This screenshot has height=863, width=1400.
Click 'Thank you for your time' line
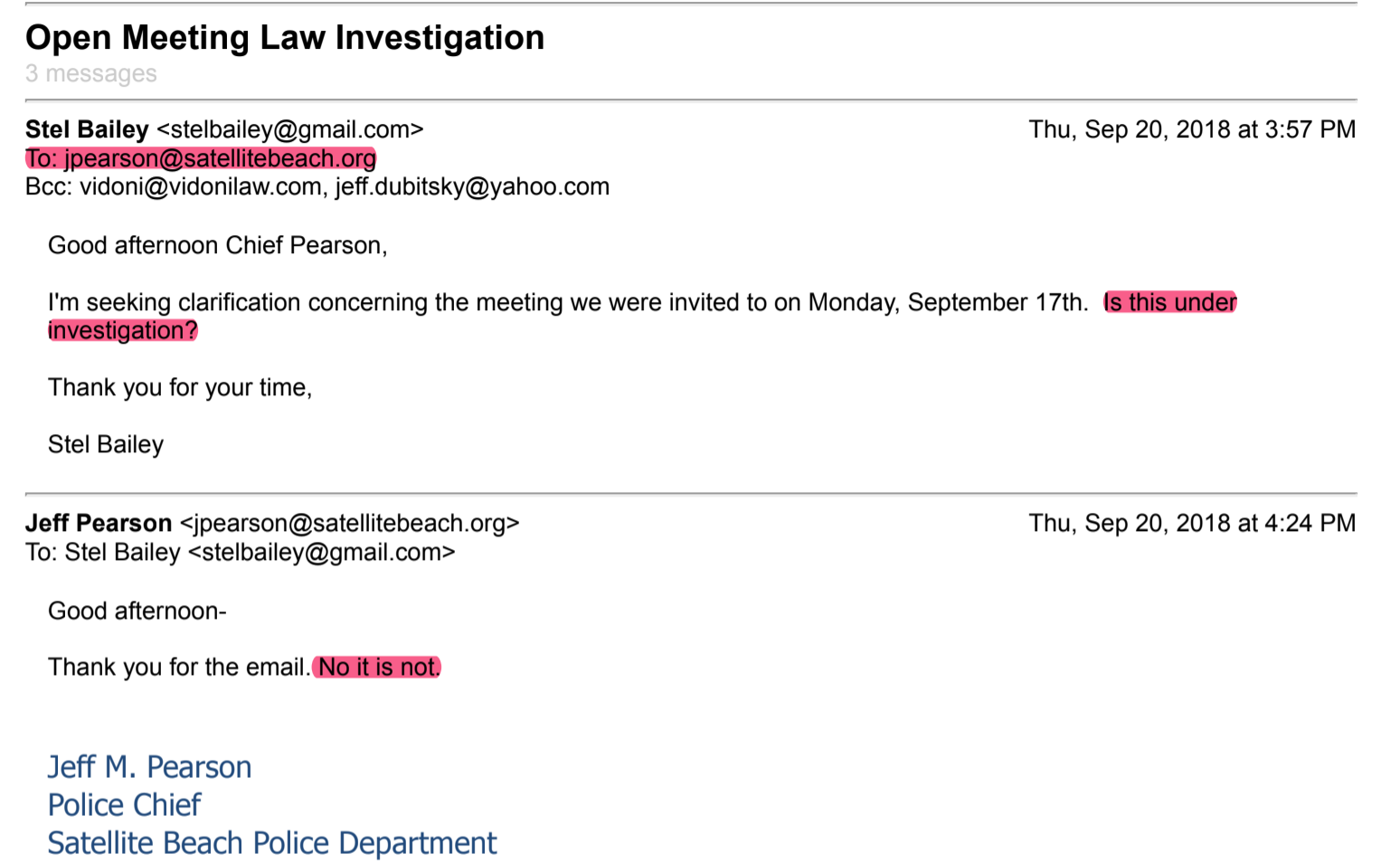click(x=180, y=388)
